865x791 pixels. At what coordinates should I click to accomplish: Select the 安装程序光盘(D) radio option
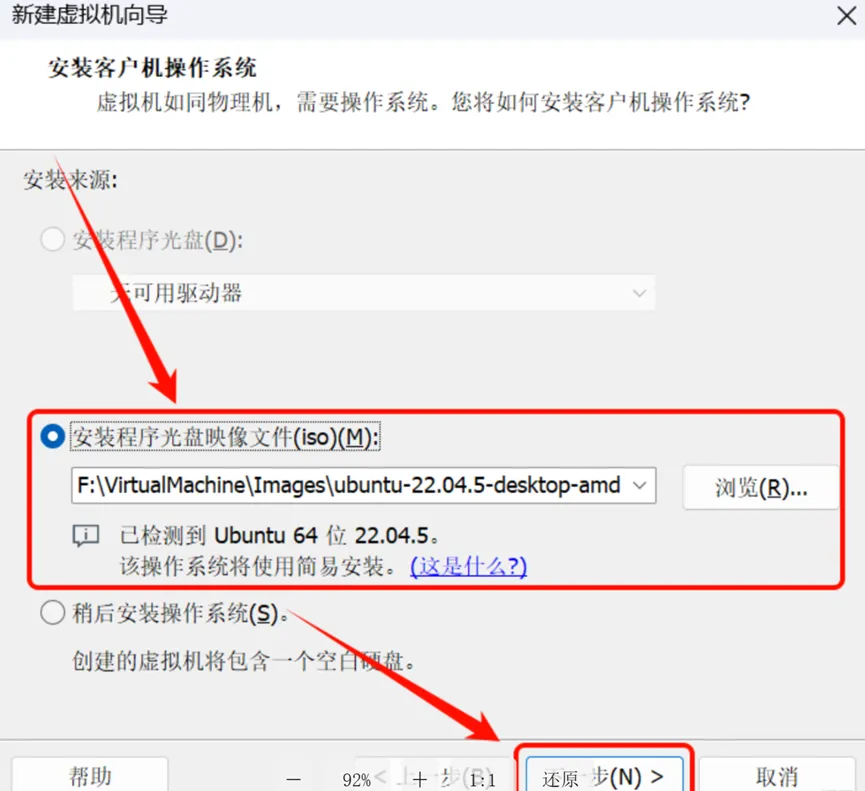[53, 240]
